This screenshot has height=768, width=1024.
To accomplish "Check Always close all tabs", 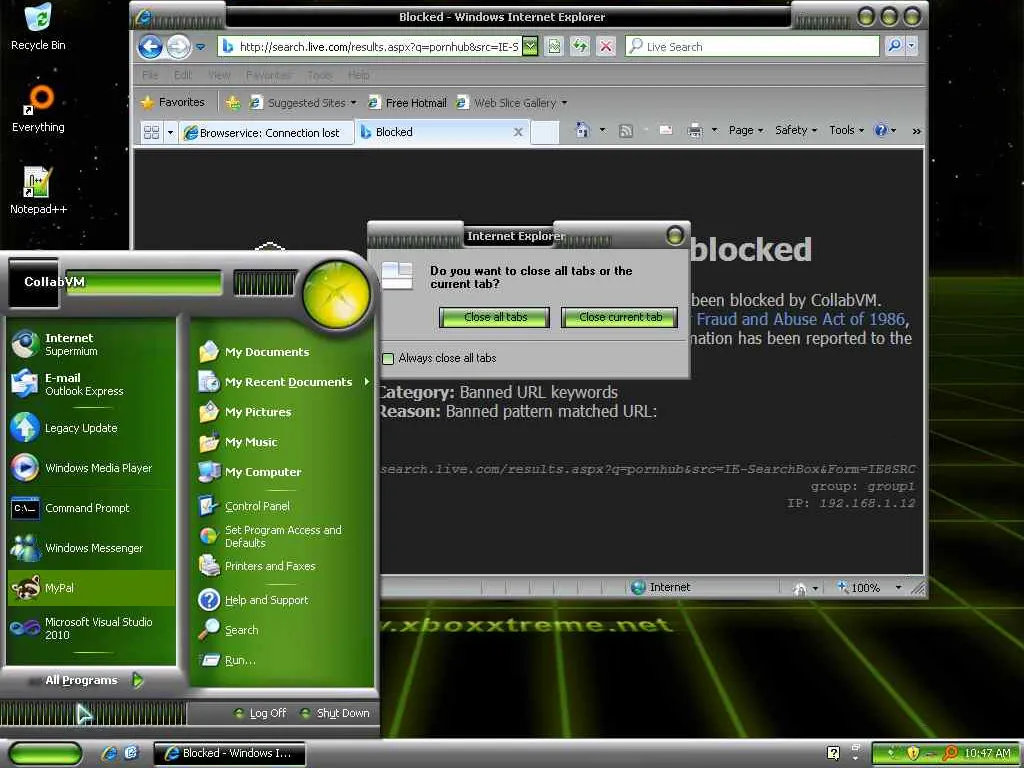I will click(x=388, y=359).
